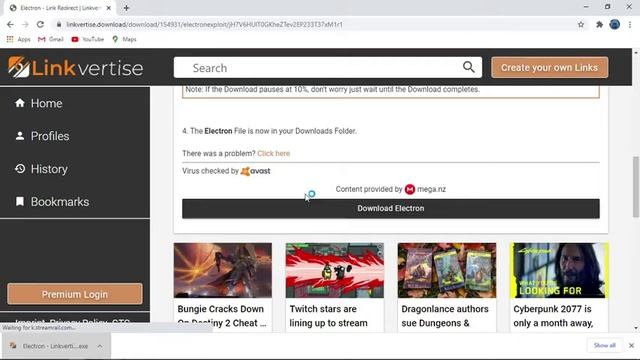This screenshot has width=640, height=360.
Task: Click 'Bungie Cracks Down' headline
Action: click(x=222, y=316)
